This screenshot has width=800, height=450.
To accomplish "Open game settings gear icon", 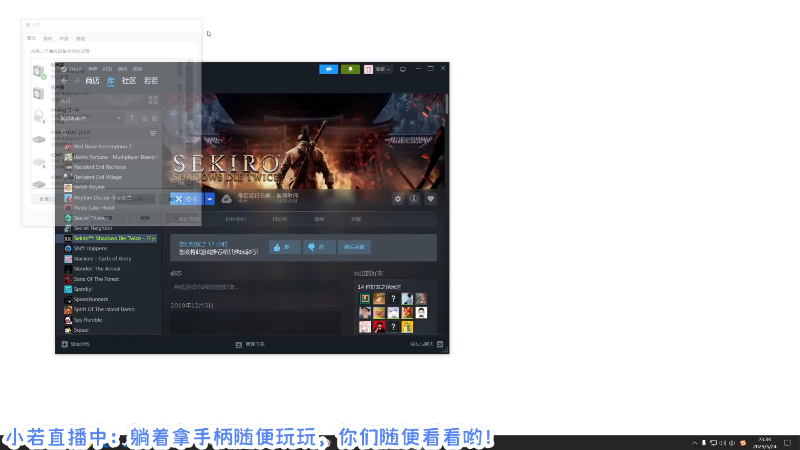I will click(x=398, y=199).
